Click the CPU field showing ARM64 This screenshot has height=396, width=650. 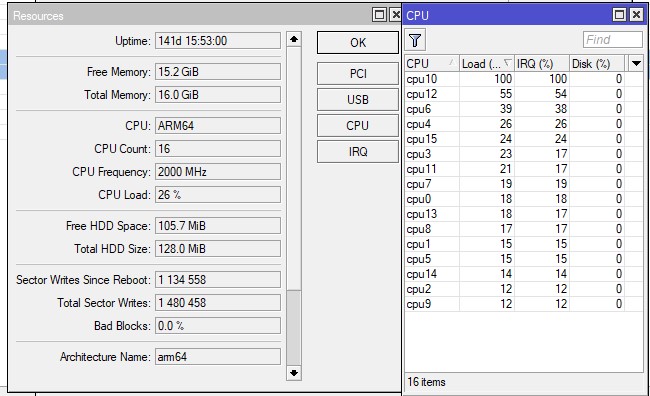click(218, 126)
